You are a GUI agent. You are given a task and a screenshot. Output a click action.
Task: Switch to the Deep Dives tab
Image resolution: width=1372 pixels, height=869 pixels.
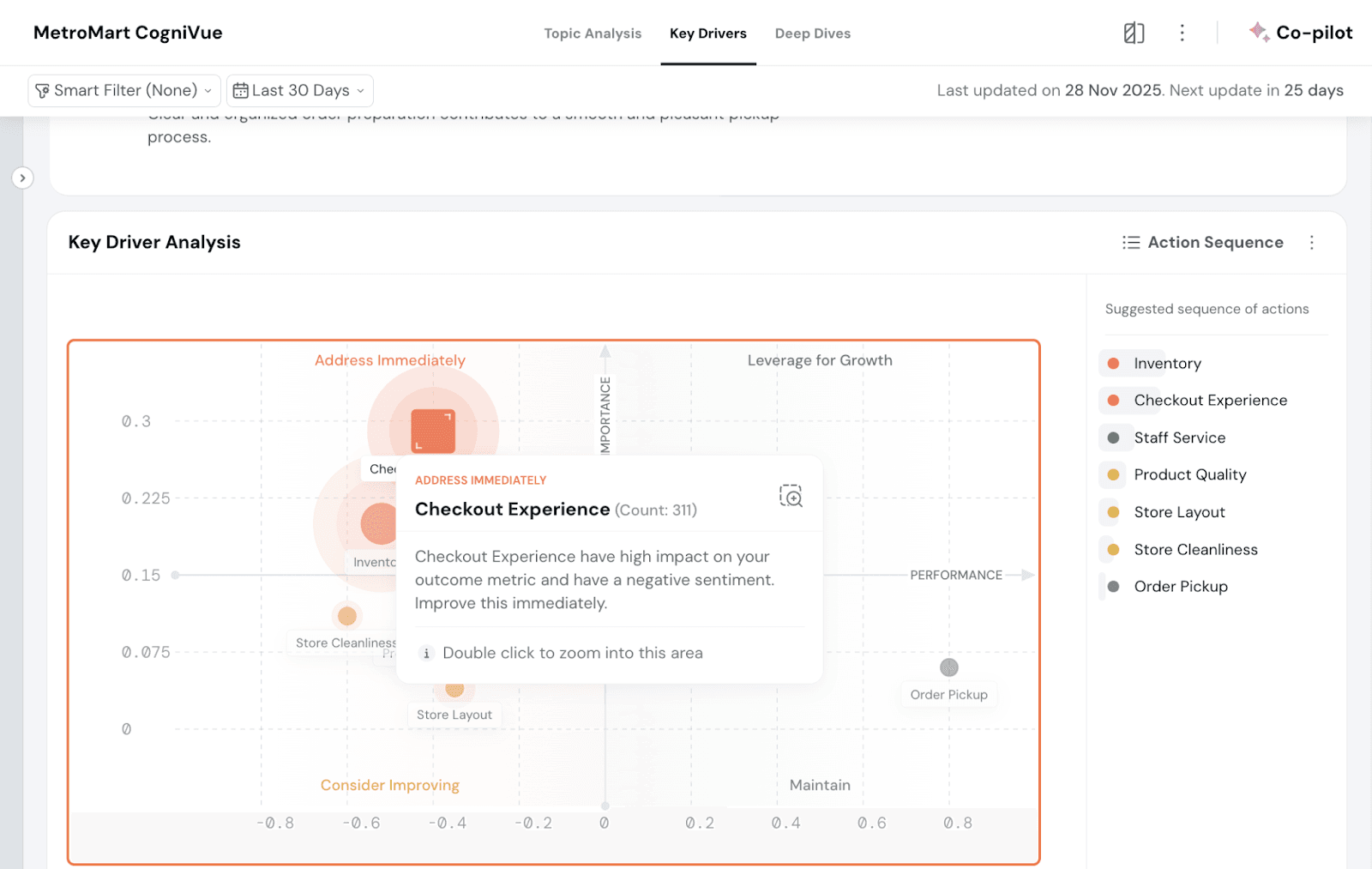(x=812, y=33)
